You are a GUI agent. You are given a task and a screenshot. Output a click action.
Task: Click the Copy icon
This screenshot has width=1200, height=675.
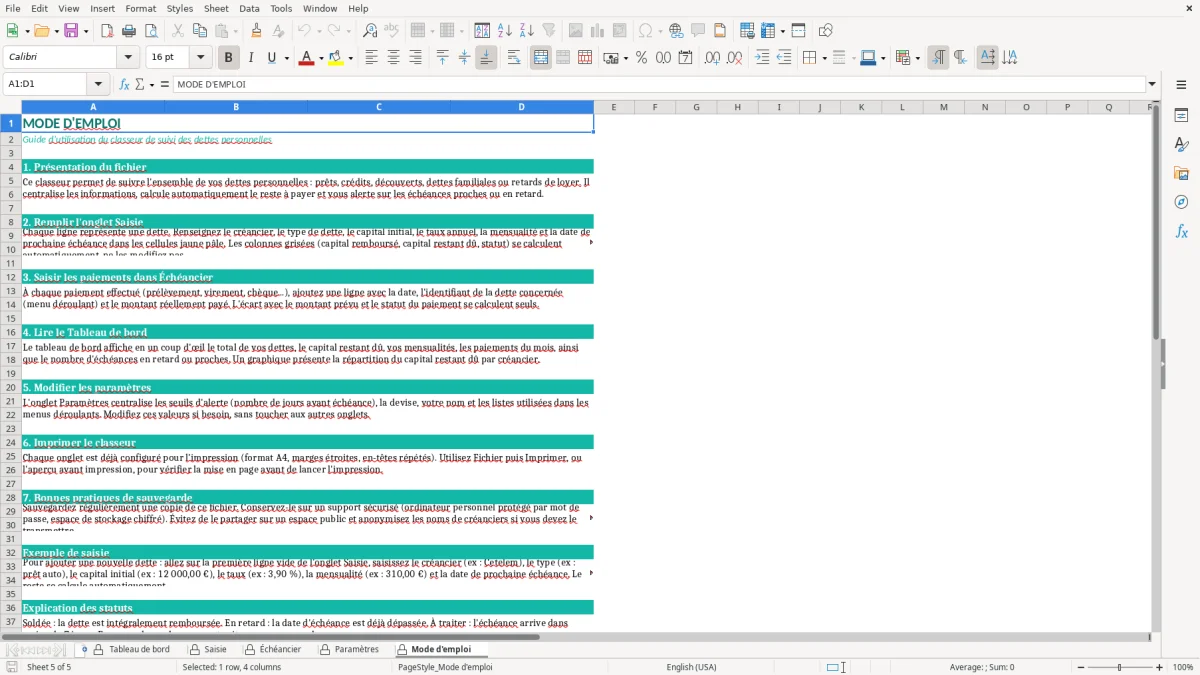[x=200, y=31]
